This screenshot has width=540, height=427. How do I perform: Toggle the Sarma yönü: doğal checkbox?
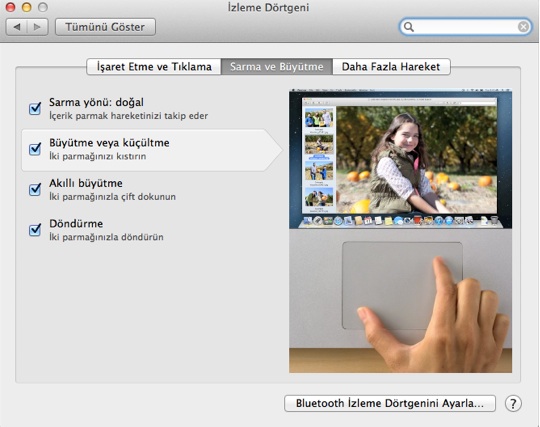35,108
